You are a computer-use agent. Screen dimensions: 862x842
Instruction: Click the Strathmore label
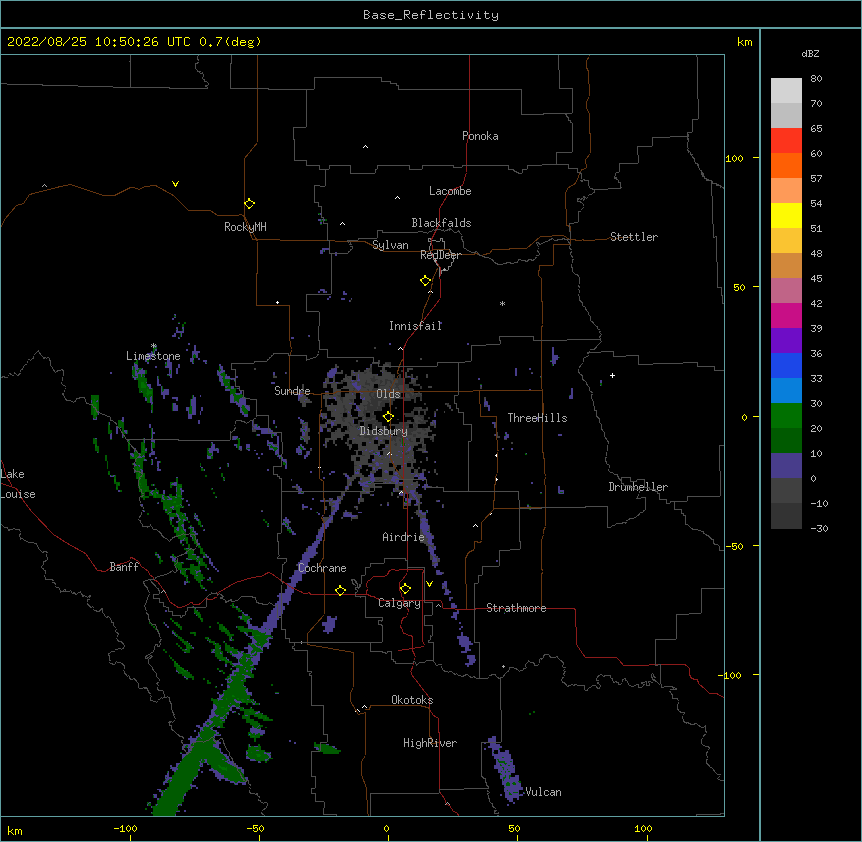click(516, 608)
